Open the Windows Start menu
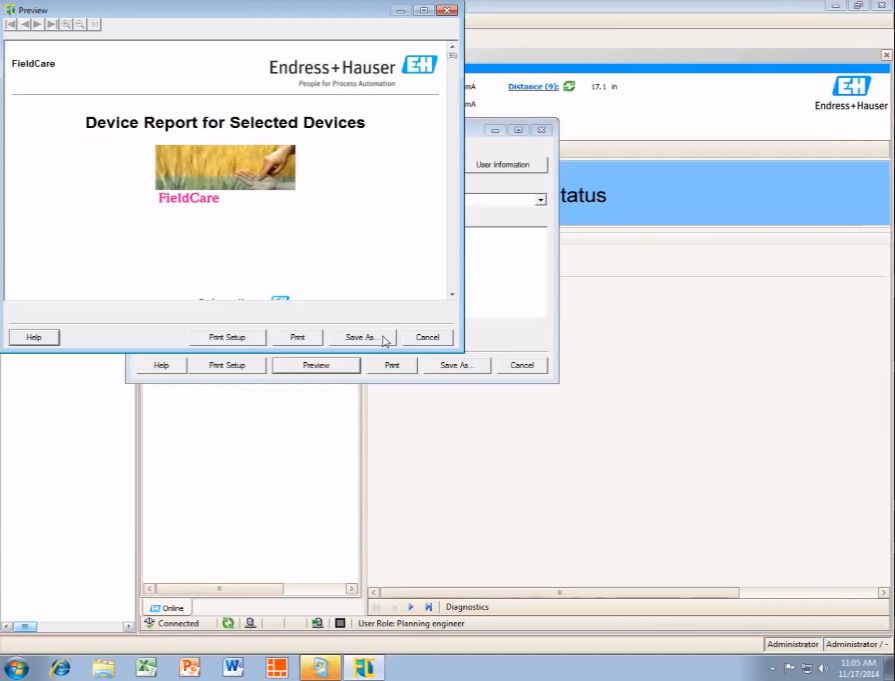895x681 pixels. click(x=16, y=668)
